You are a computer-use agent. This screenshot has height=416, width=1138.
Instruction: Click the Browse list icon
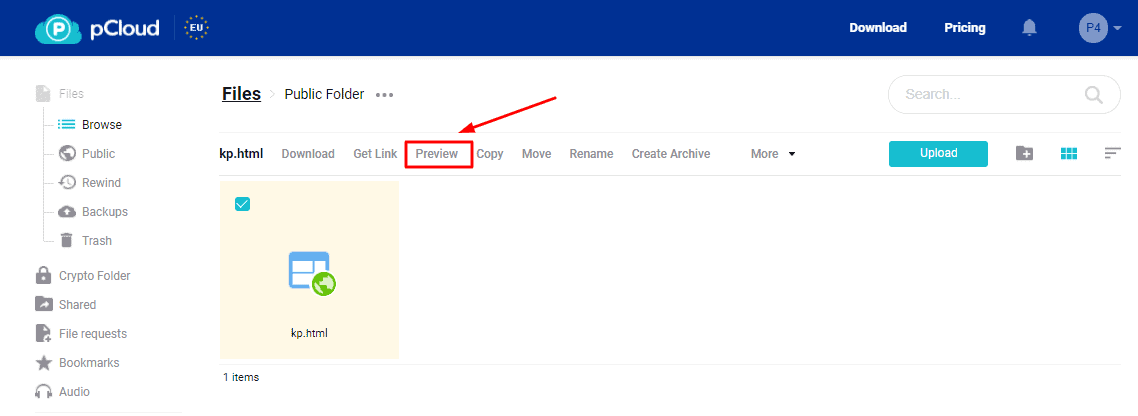pyautogui.click(x=67, y=125)
